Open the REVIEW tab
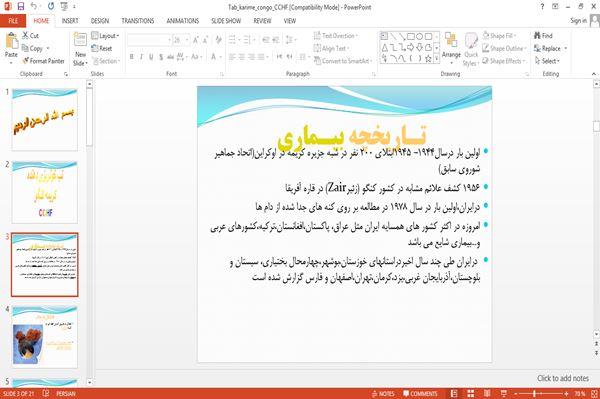This screenshot has height=399, width=600. tap(262, 21)
